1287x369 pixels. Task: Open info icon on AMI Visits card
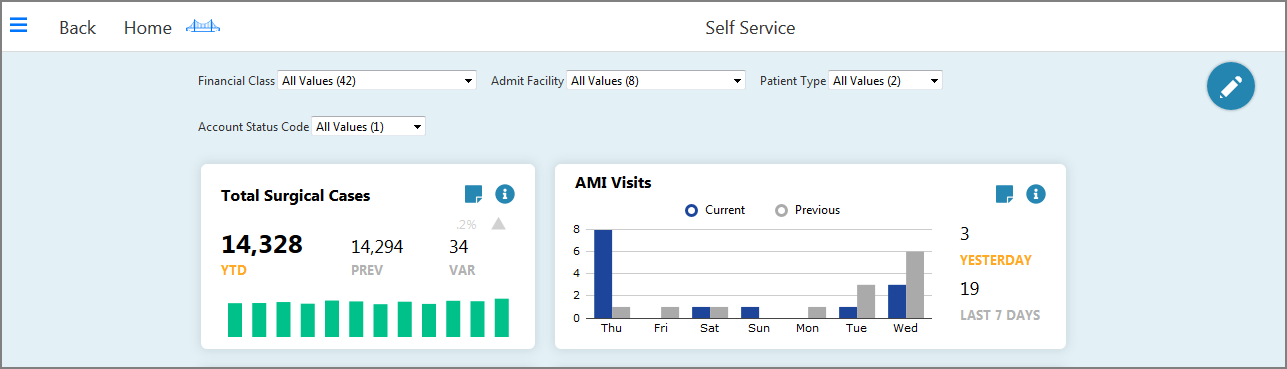1036,194
